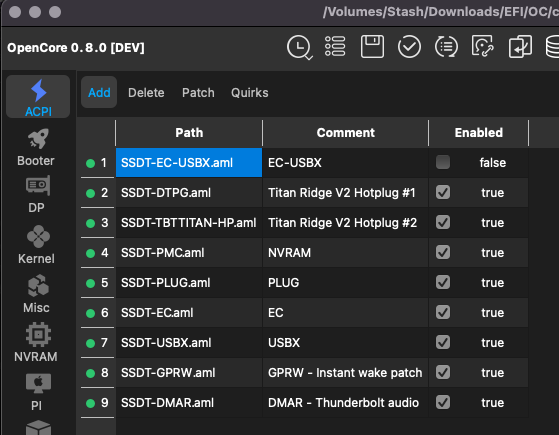
Task: Select row header number 5
Action: [x=97, y=282]
